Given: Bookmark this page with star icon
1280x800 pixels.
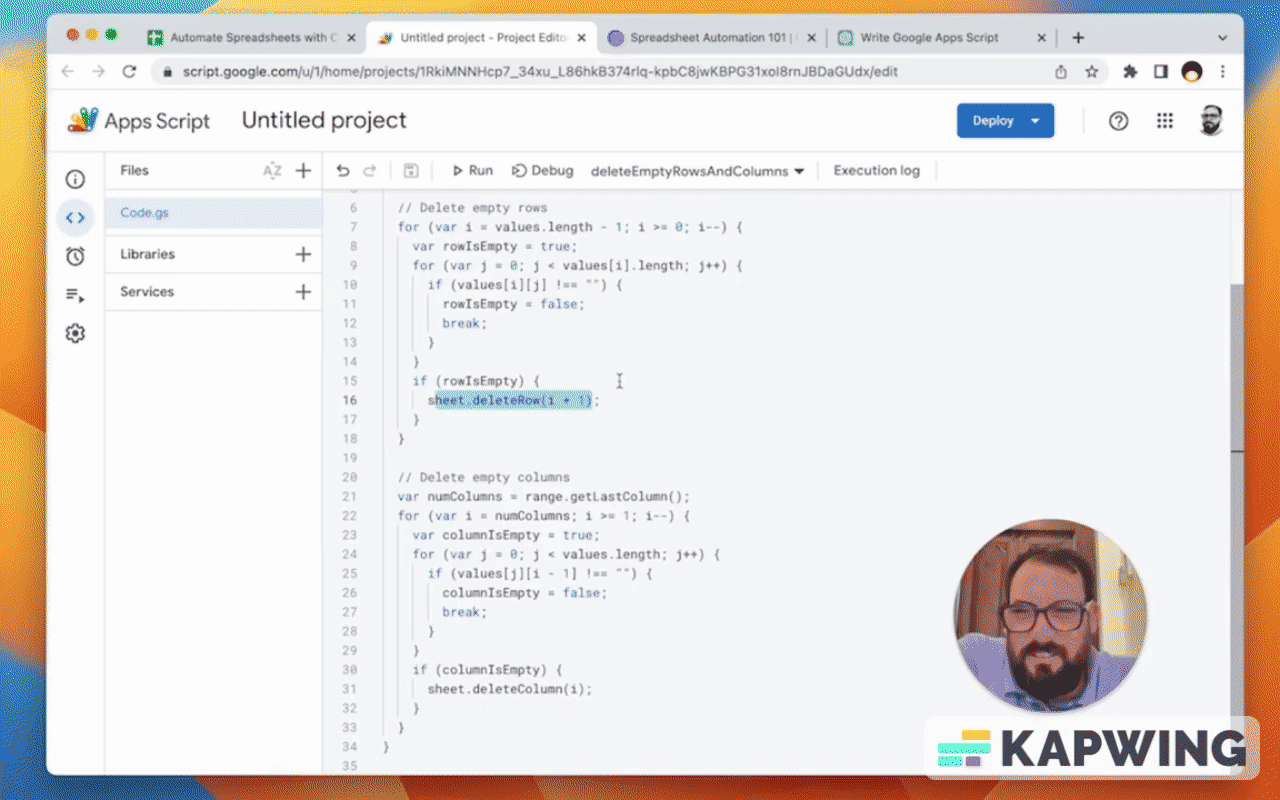Looking at the screenshot, I should (1092, 72).
